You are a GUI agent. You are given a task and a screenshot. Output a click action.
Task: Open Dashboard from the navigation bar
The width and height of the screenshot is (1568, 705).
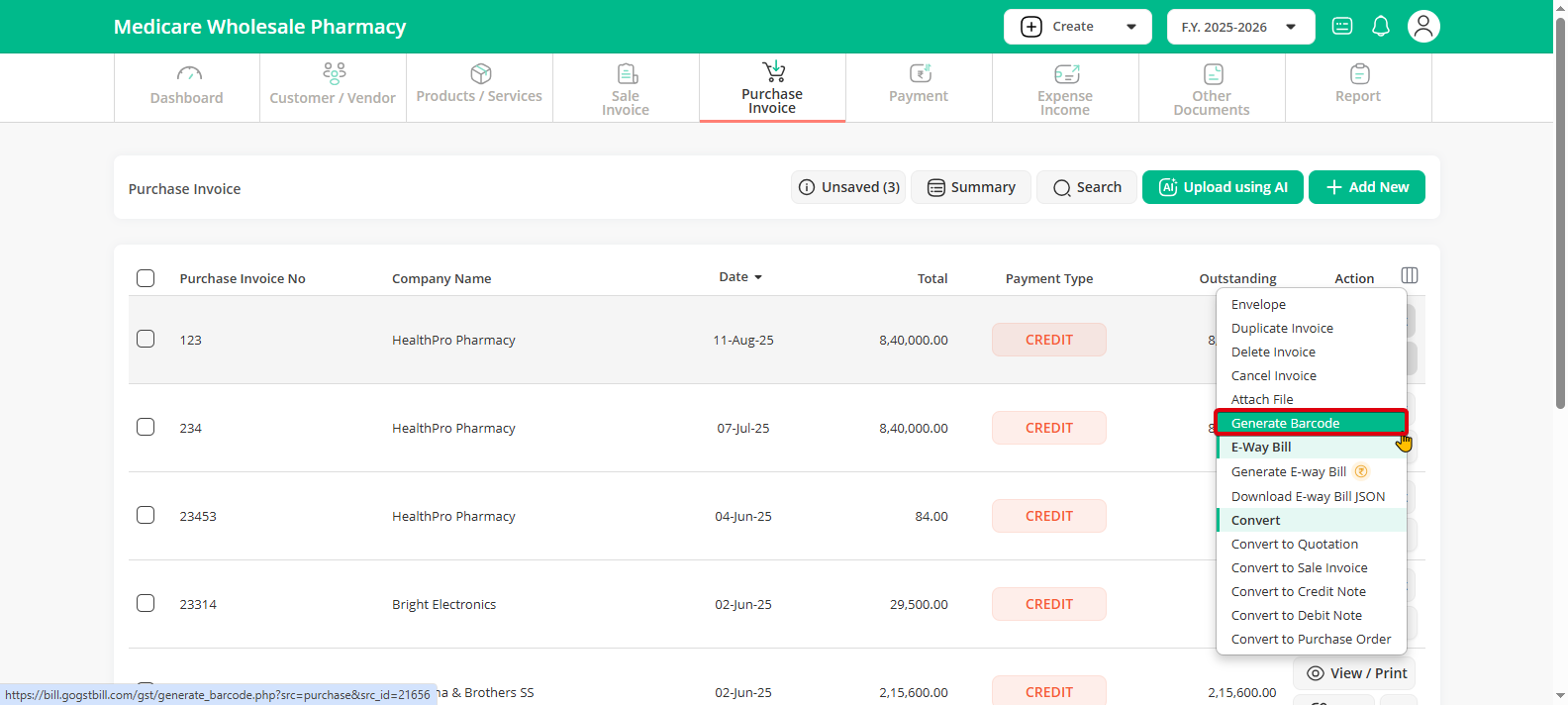pyautogui.click(x=187, y=86)
